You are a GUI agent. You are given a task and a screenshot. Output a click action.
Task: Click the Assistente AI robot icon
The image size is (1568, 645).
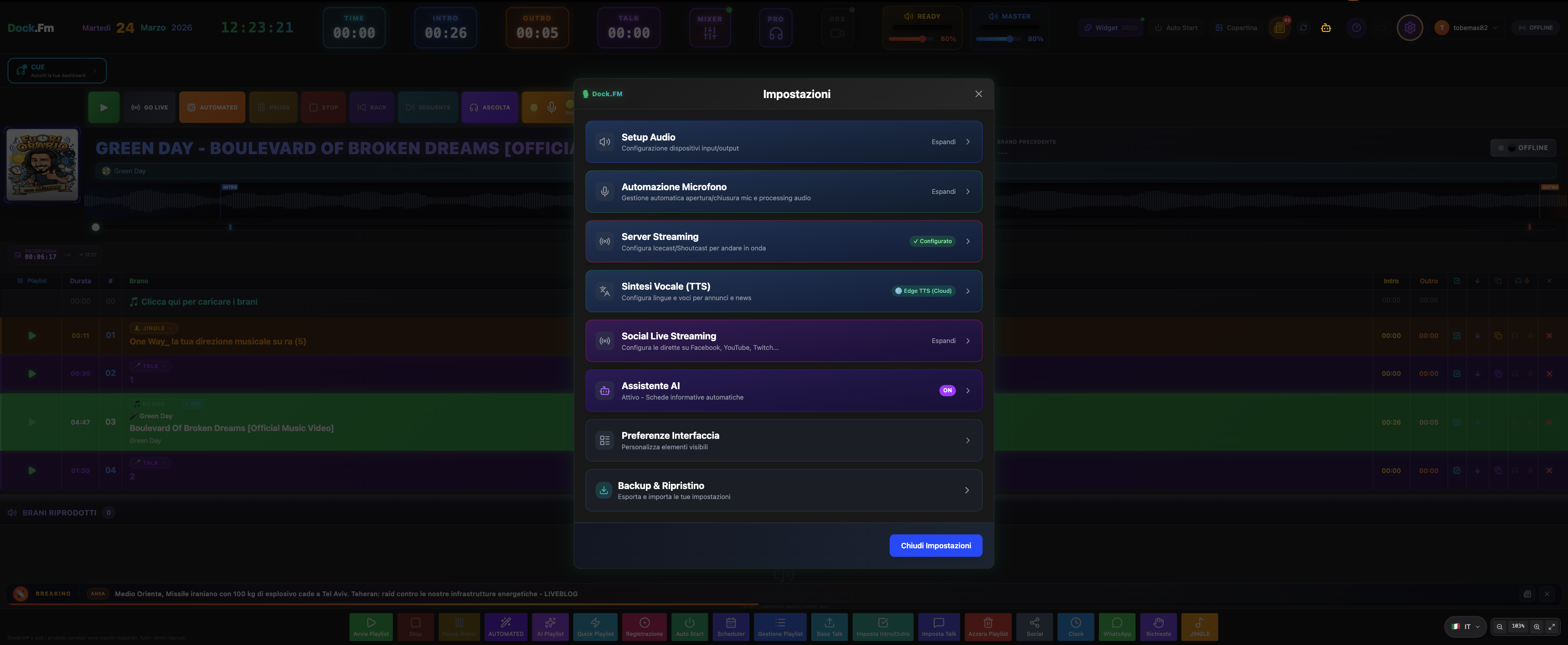(x=604, y=391)
